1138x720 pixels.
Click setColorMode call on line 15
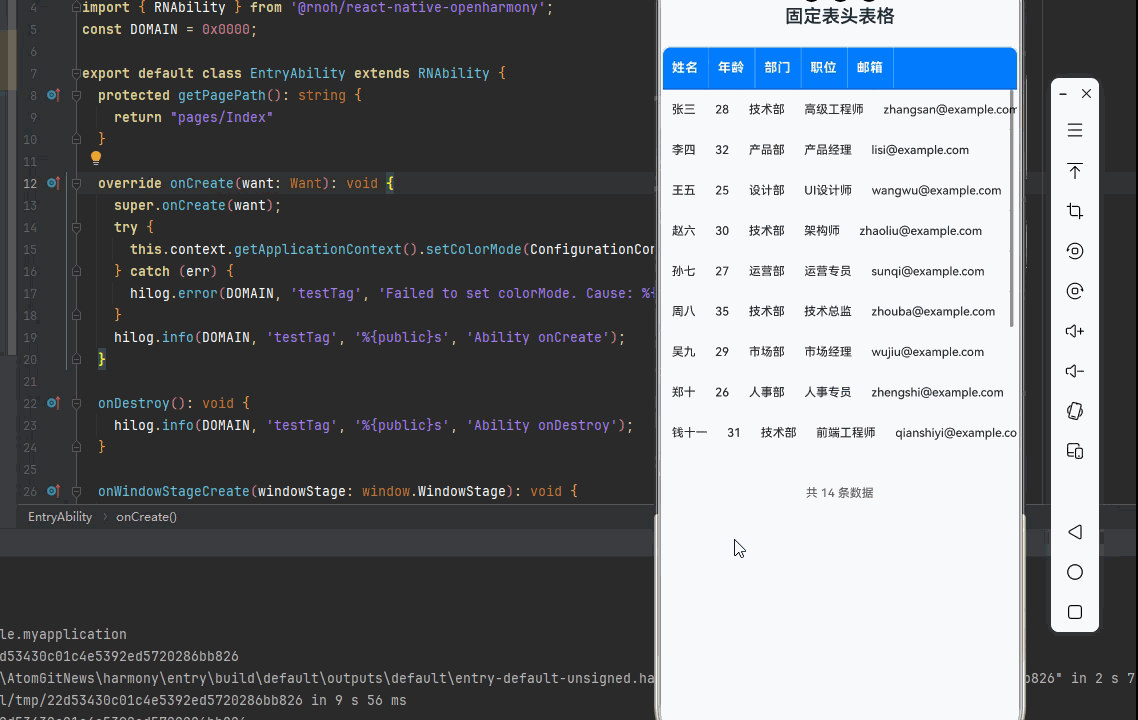473,250
